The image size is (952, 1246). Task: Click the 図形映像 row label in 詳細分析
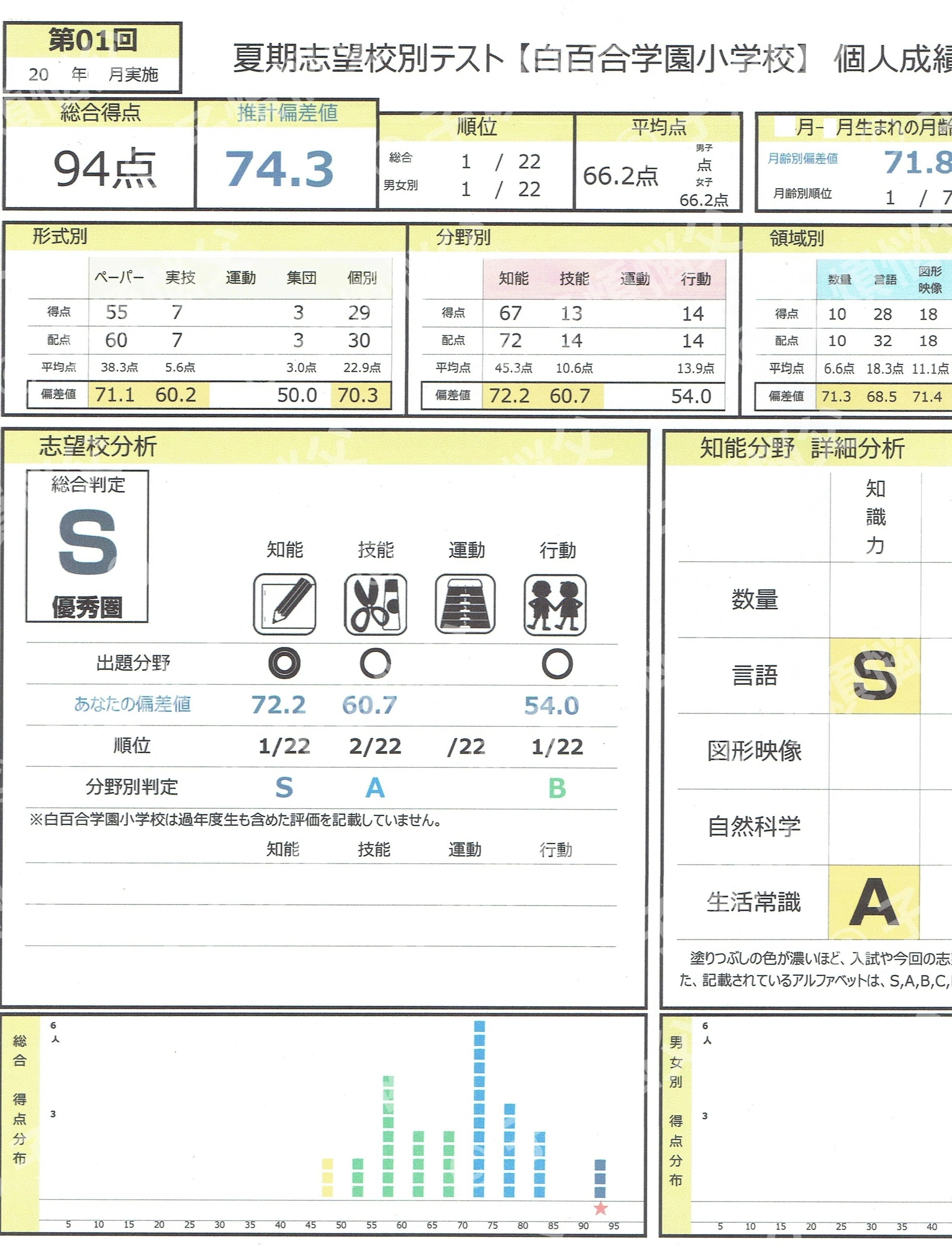pyautogui.click(x=755, y=751)
